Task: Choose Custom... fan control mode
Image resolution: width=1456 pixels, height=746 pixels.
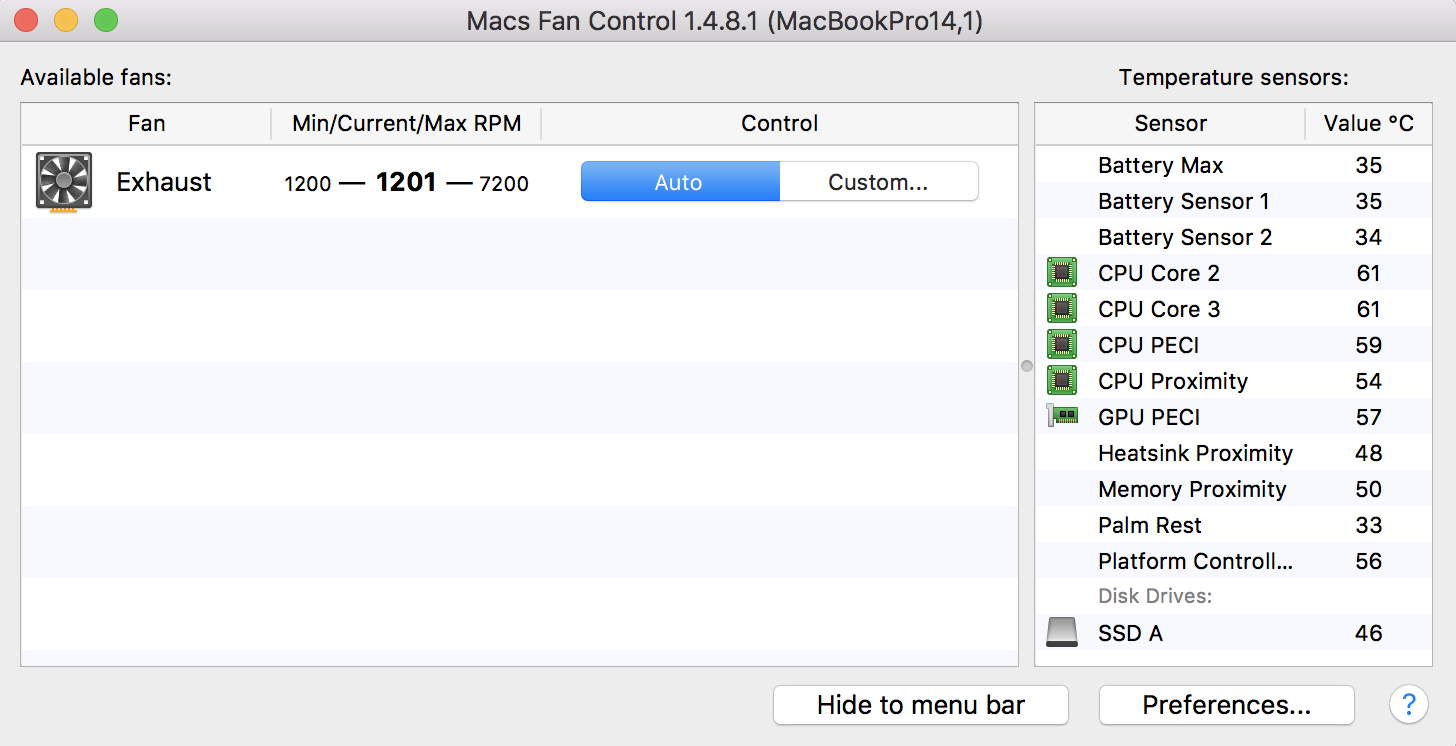Action: click(878, 182)
